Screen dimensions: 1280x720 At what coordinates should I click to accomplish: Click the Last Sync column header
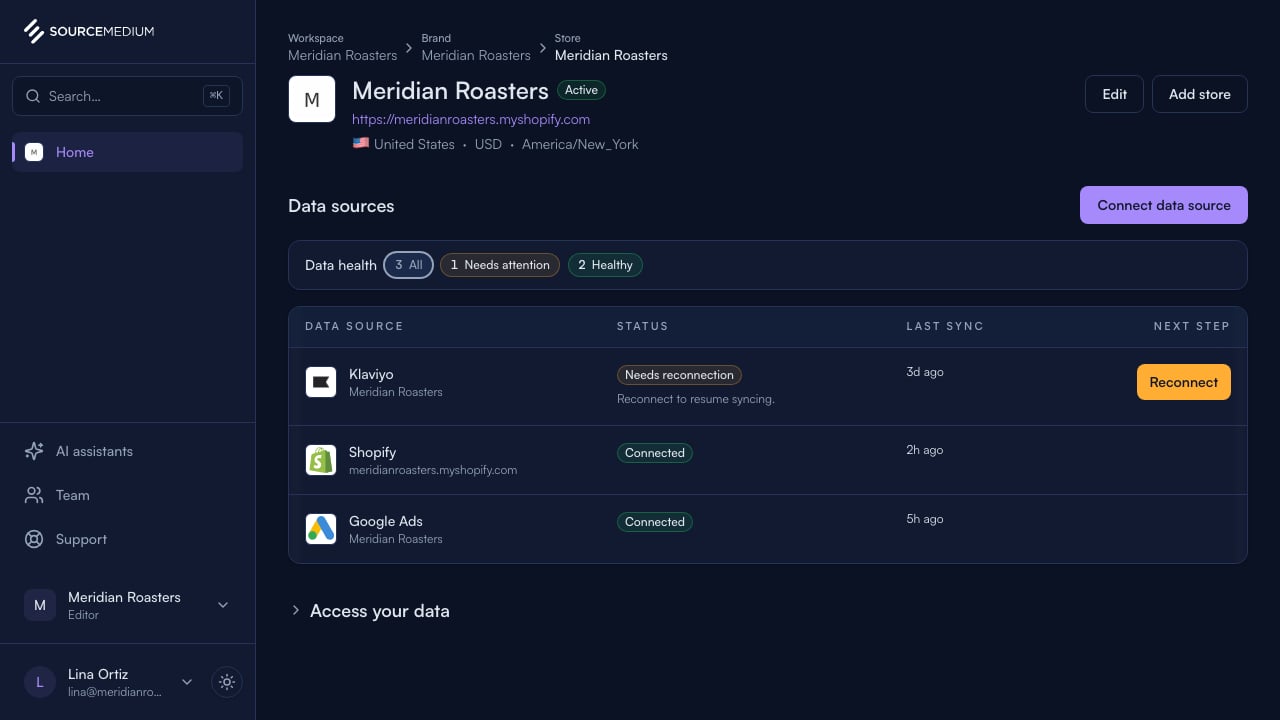pyautogui.click(x=945, y=326)
